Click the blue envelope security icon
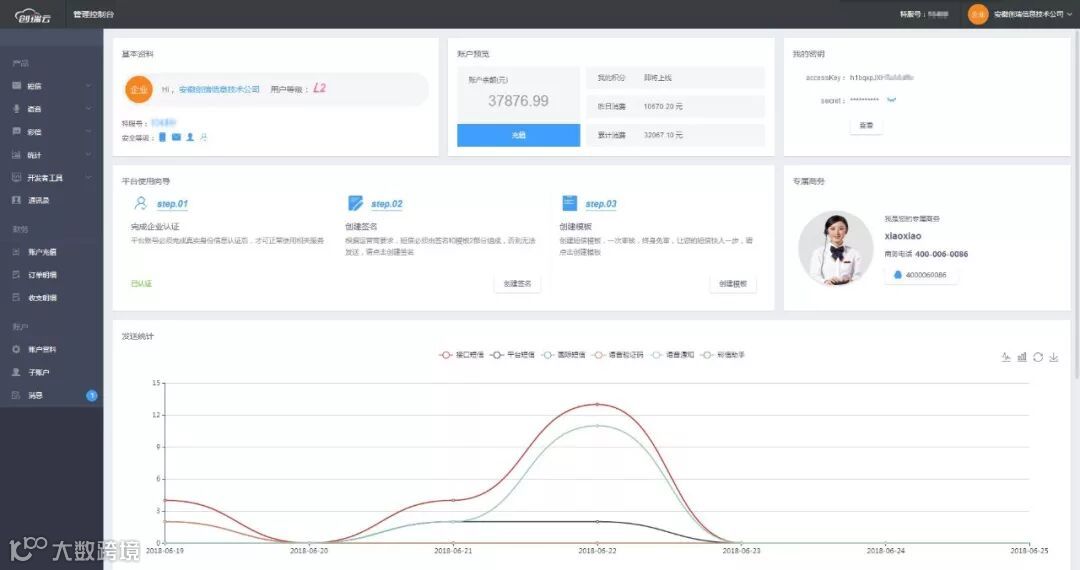Image resolution: width=1080 pixels, height=570 pixels. pos(176,137)
